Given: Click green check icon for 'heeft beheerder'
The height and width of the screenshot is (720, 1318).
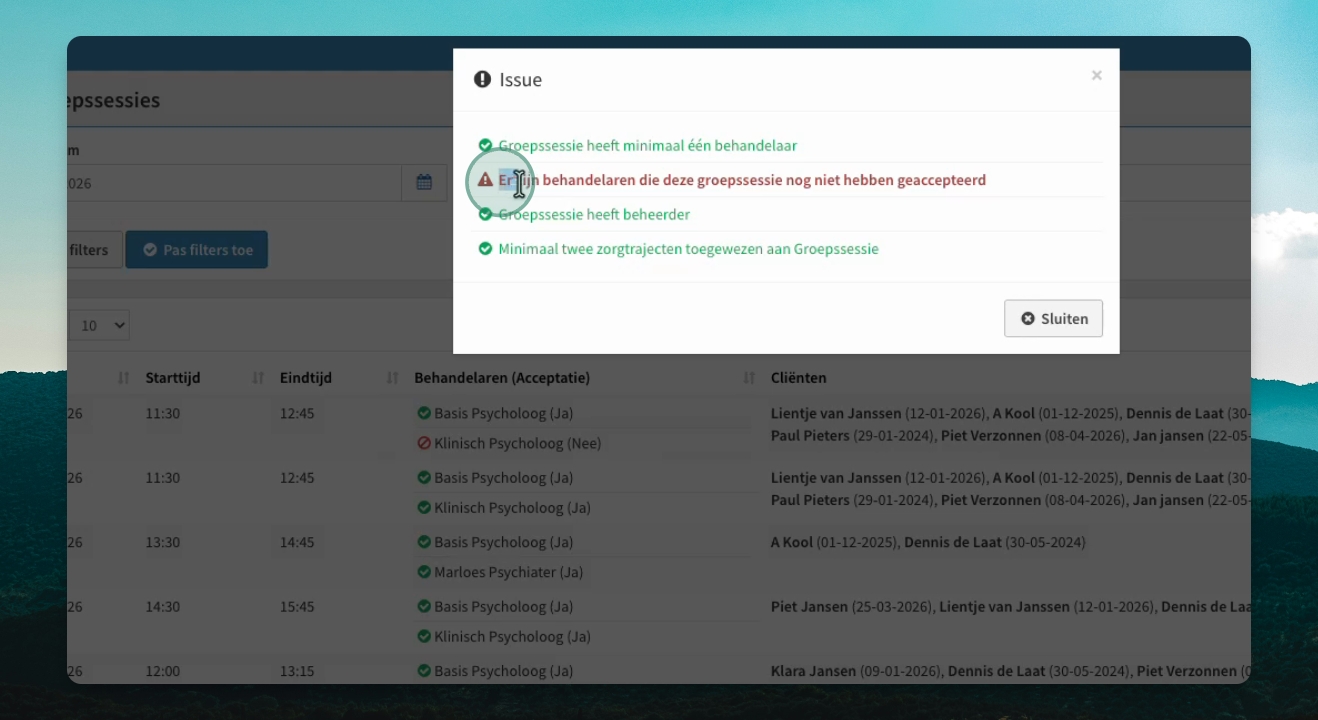Looking at the screenshot, I should tap(485, 214).
